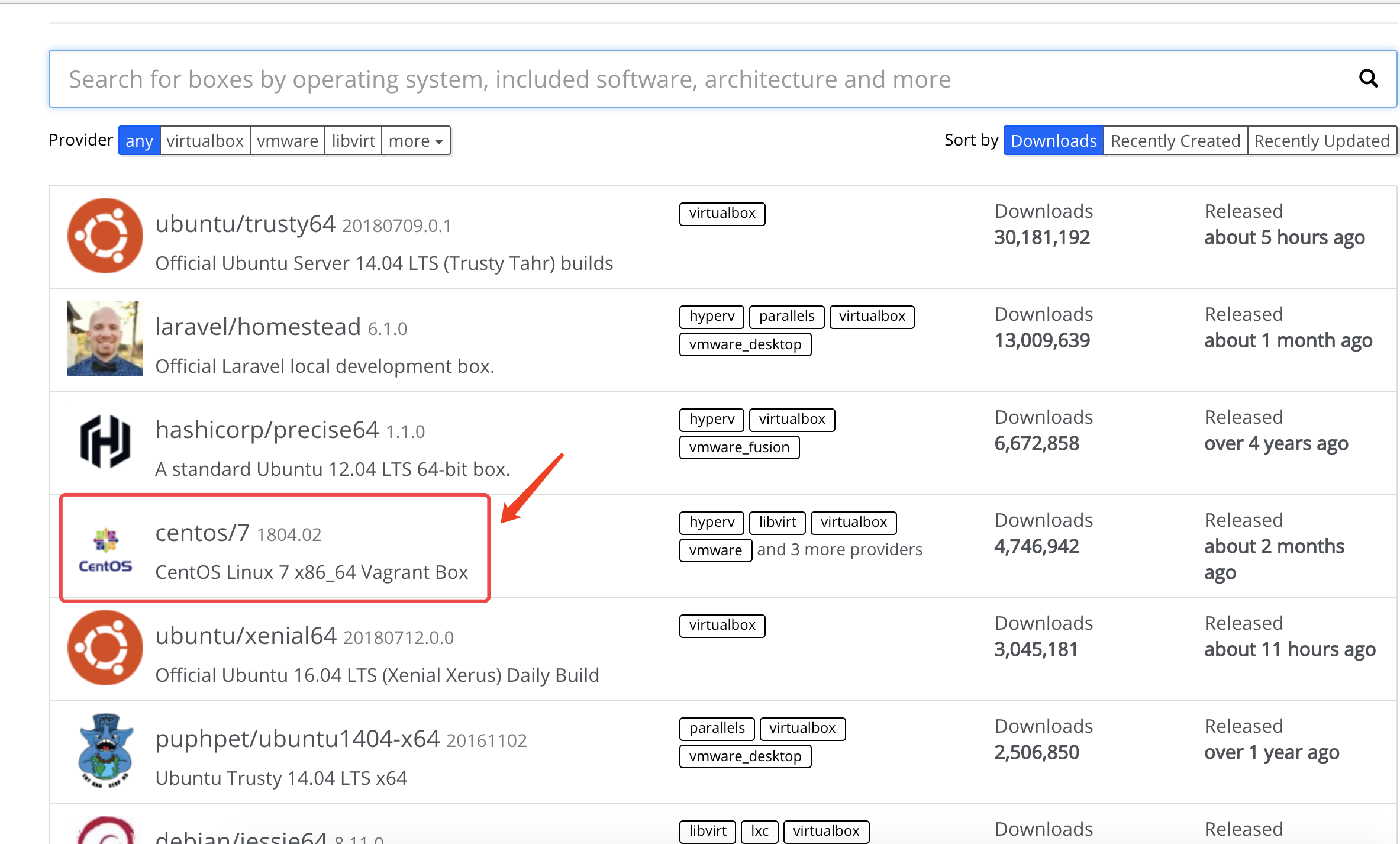1400x844 pixels.
Task: Sort boxes by Recently Created
Action: (x=1176, y=141)
